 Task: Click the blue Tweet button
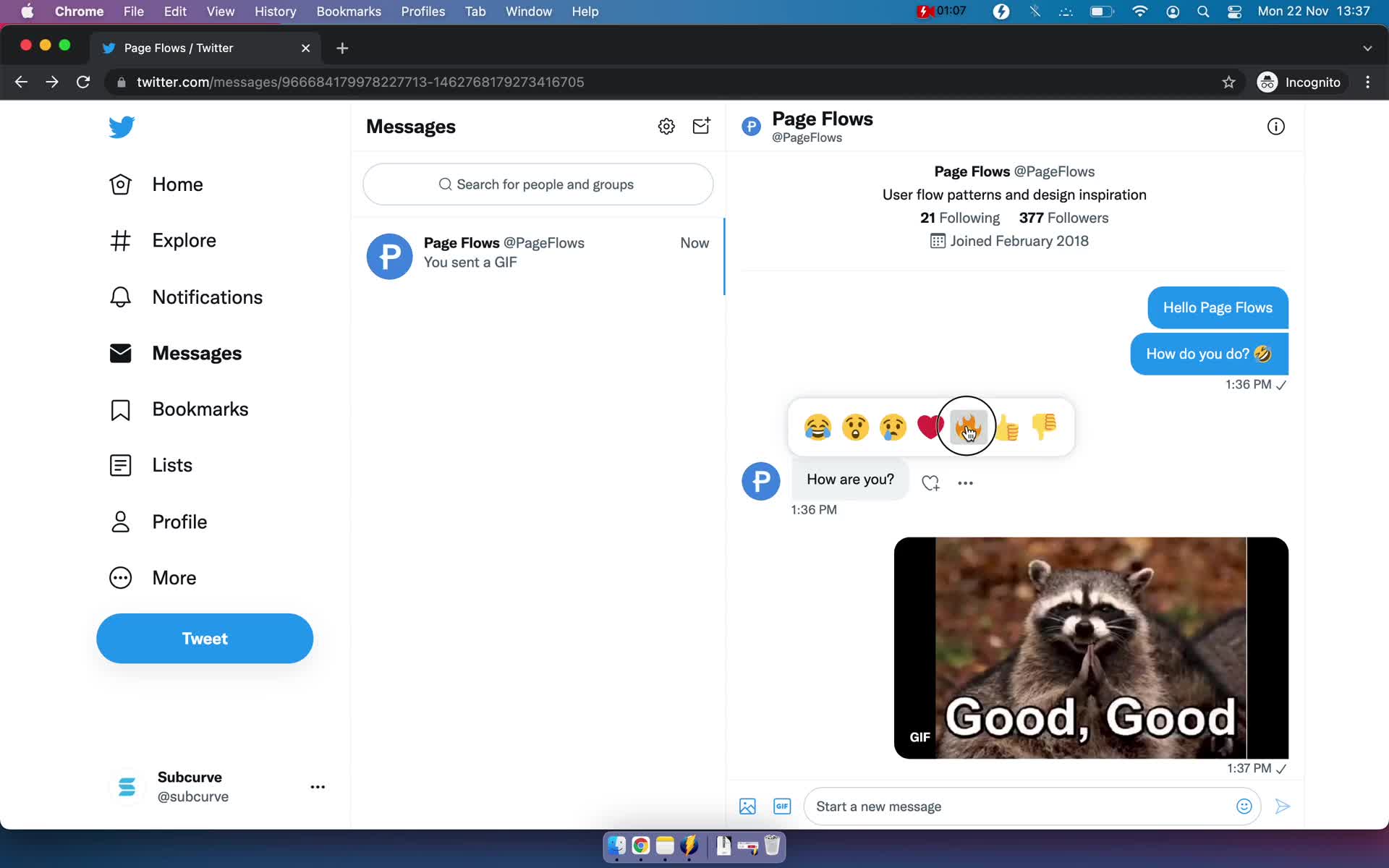click(x=205, y=639)
